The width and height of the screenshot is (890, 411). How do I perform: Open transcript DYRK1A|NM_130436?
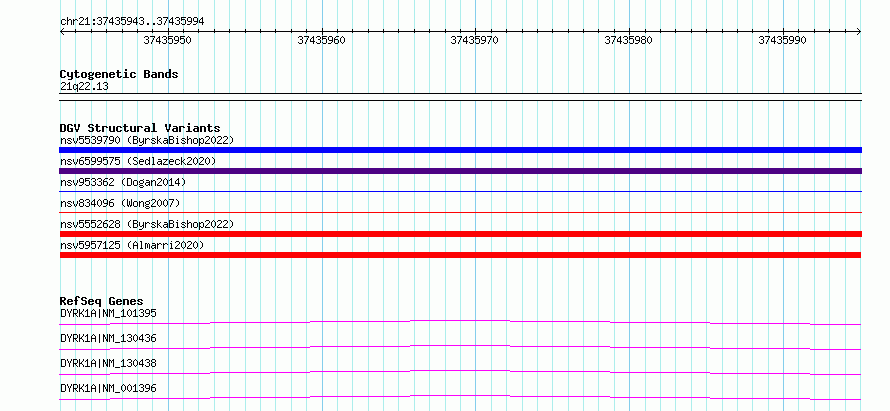[x=108, y=338]
